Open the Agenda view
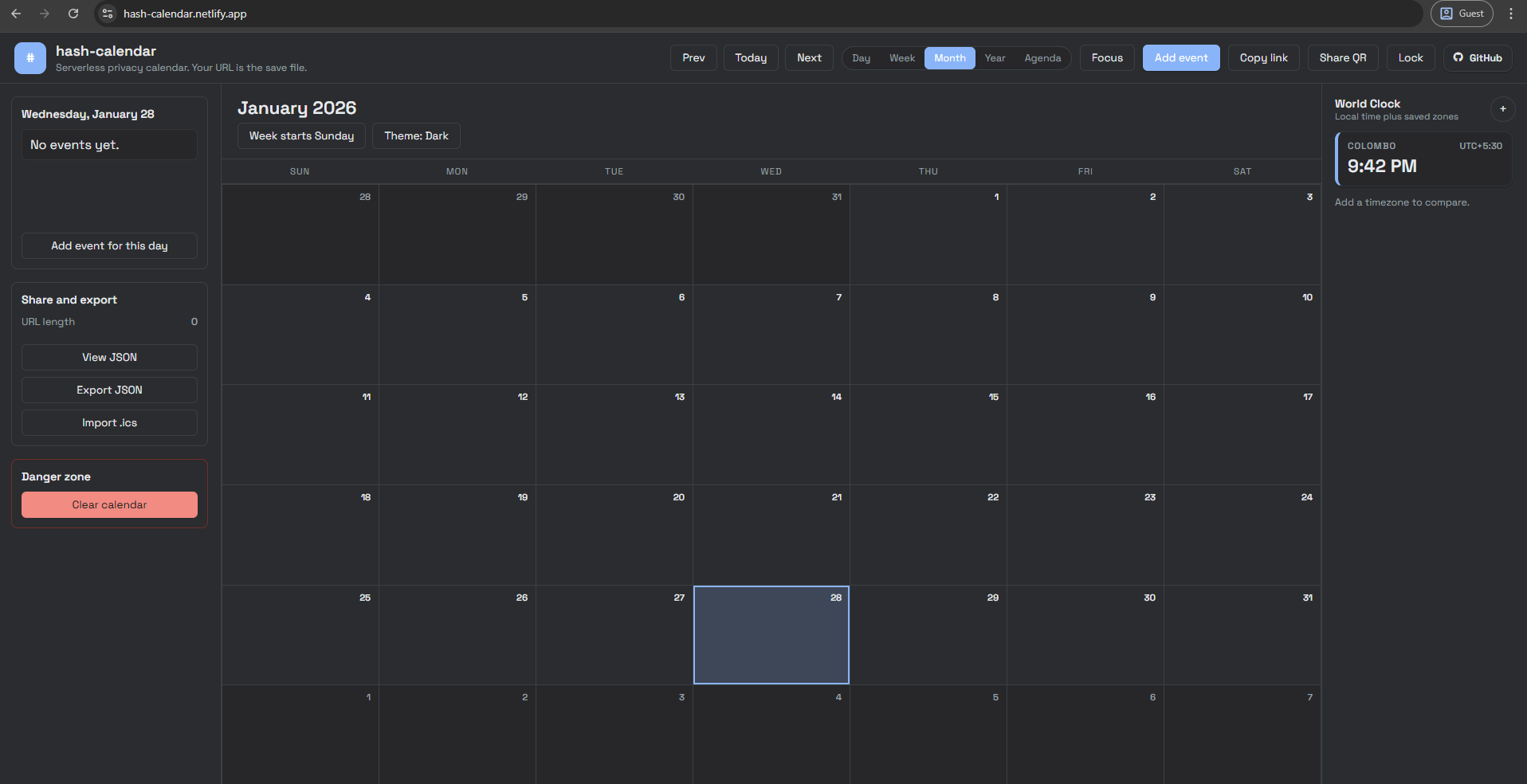This screenshot has height=784, width=1527. click(1042, 58)
